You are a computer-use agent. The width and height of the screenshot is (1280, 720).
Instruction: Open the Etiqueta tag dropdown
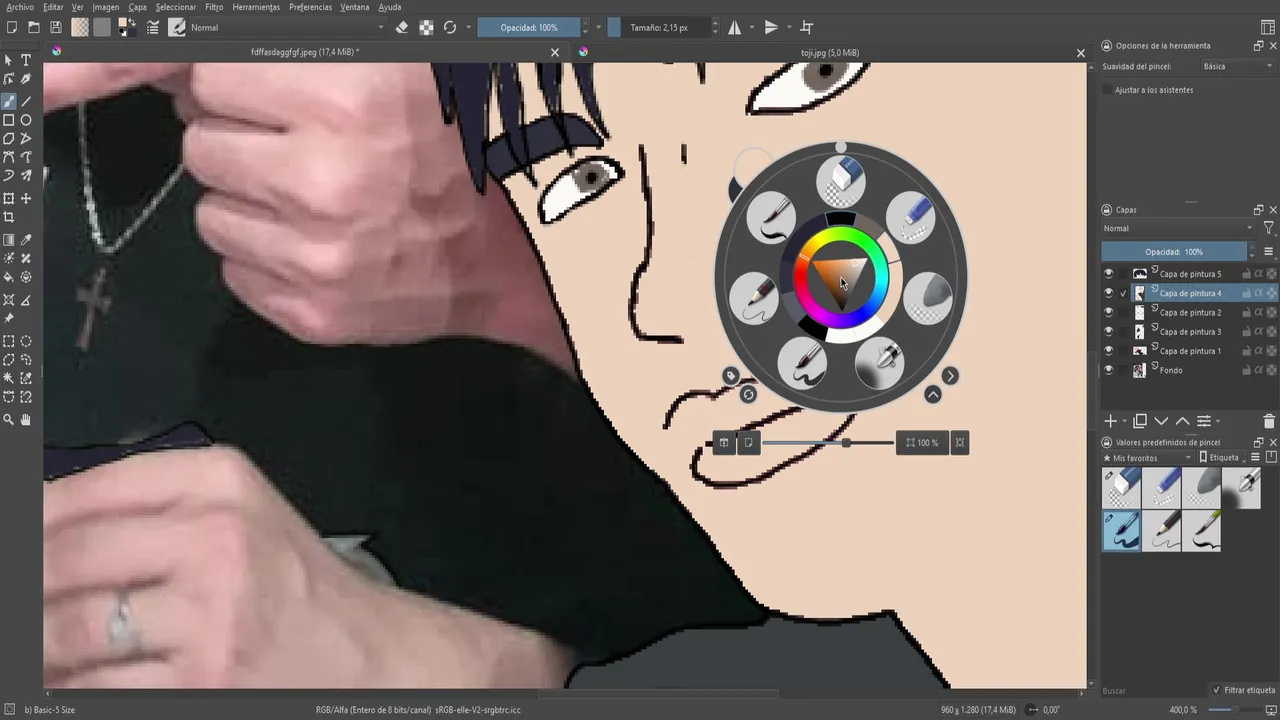[1222, 457]
